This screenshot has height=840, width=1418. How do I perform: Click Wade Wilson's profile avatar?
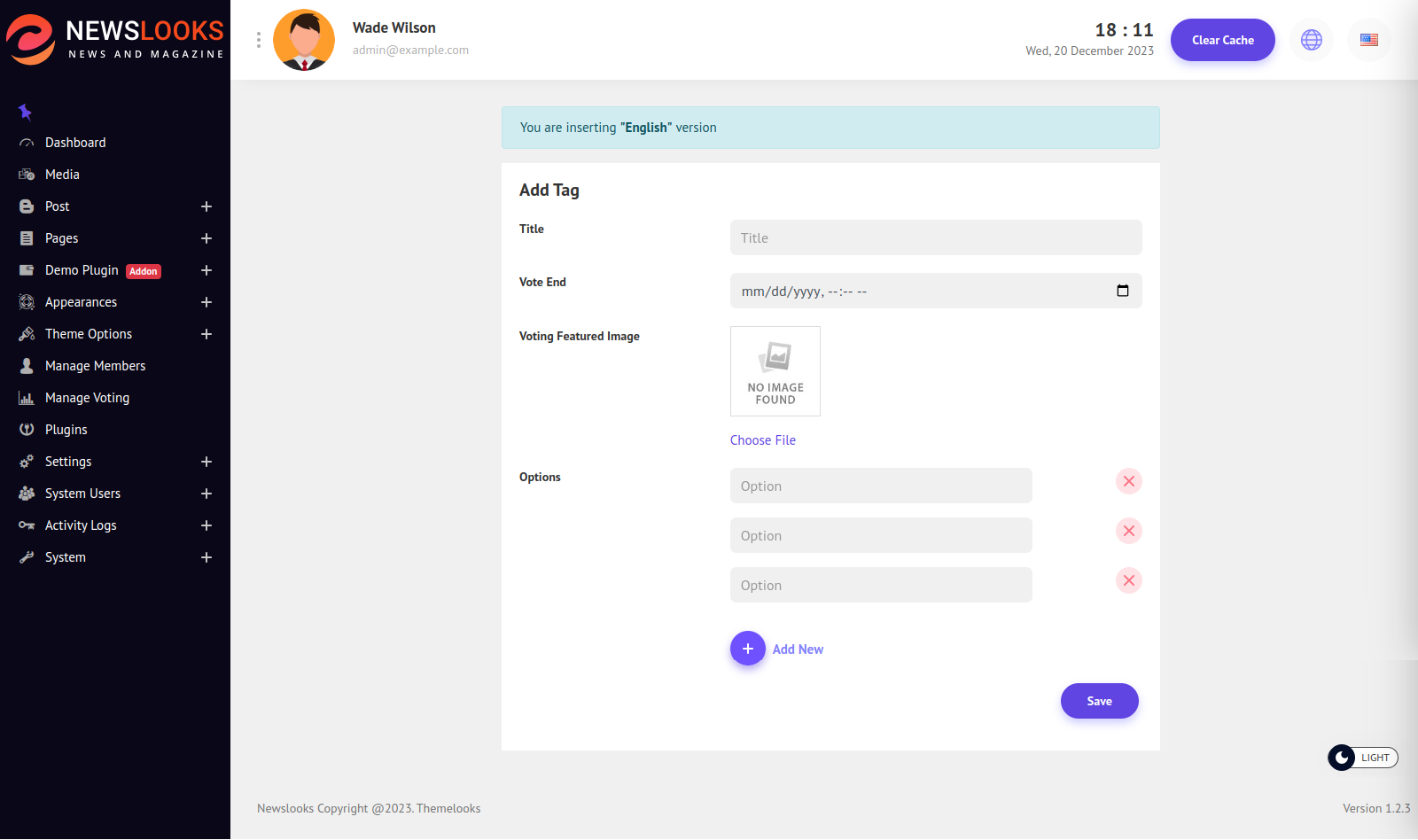point(304,40)
